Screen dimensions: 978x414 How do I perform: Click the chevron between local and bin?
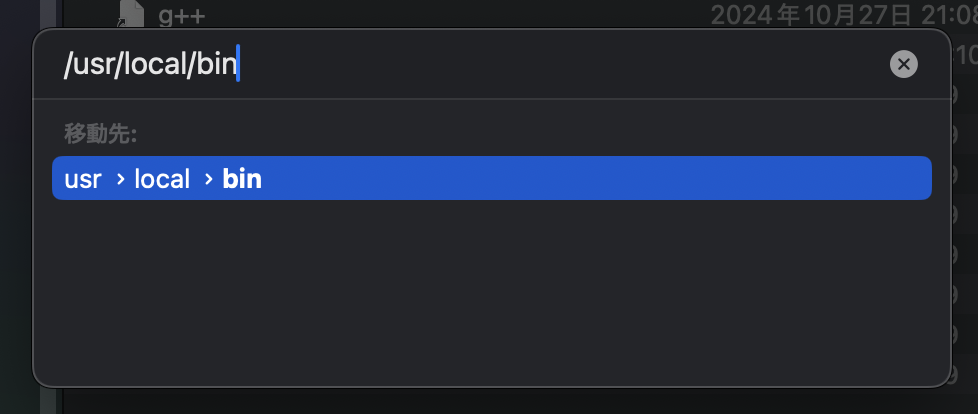pyautogui.click(x=209, y=180)
